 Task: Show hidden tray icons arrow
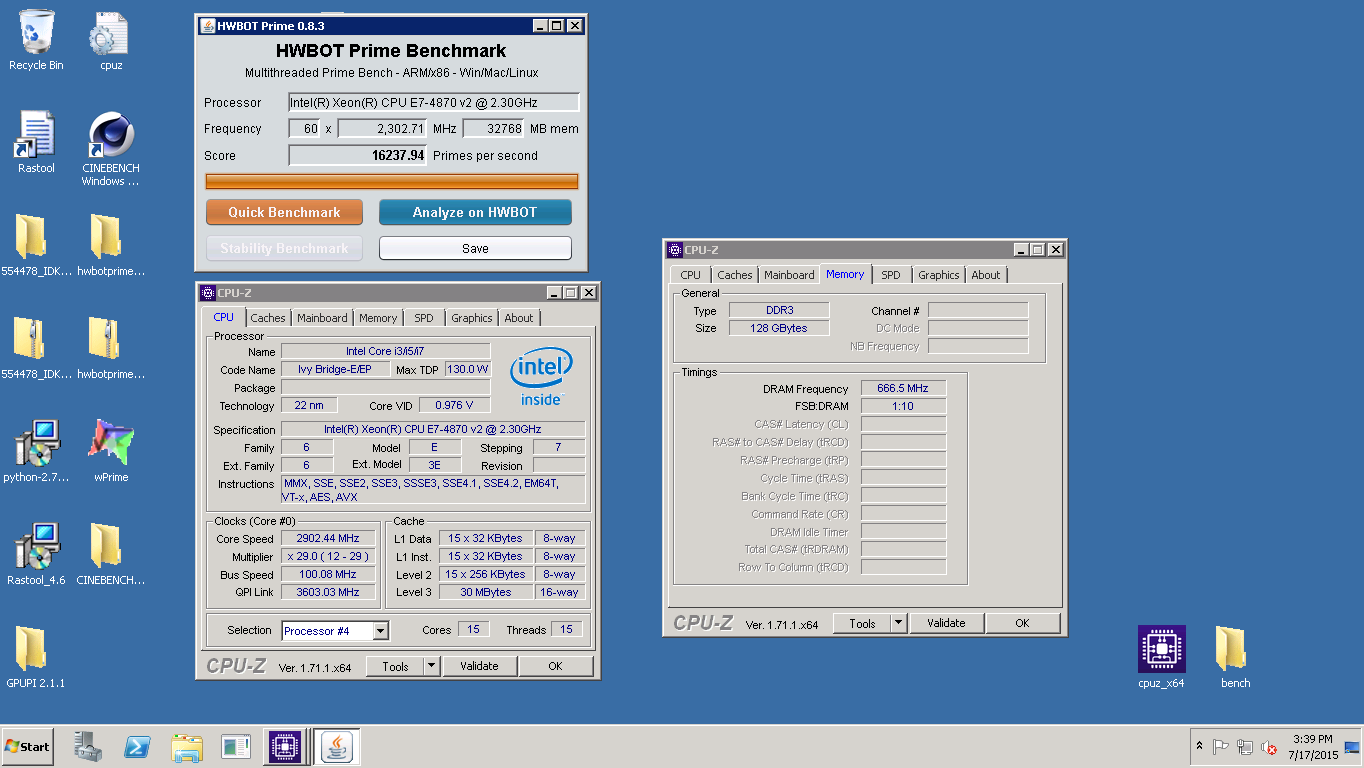click(x=1199, y=747)
